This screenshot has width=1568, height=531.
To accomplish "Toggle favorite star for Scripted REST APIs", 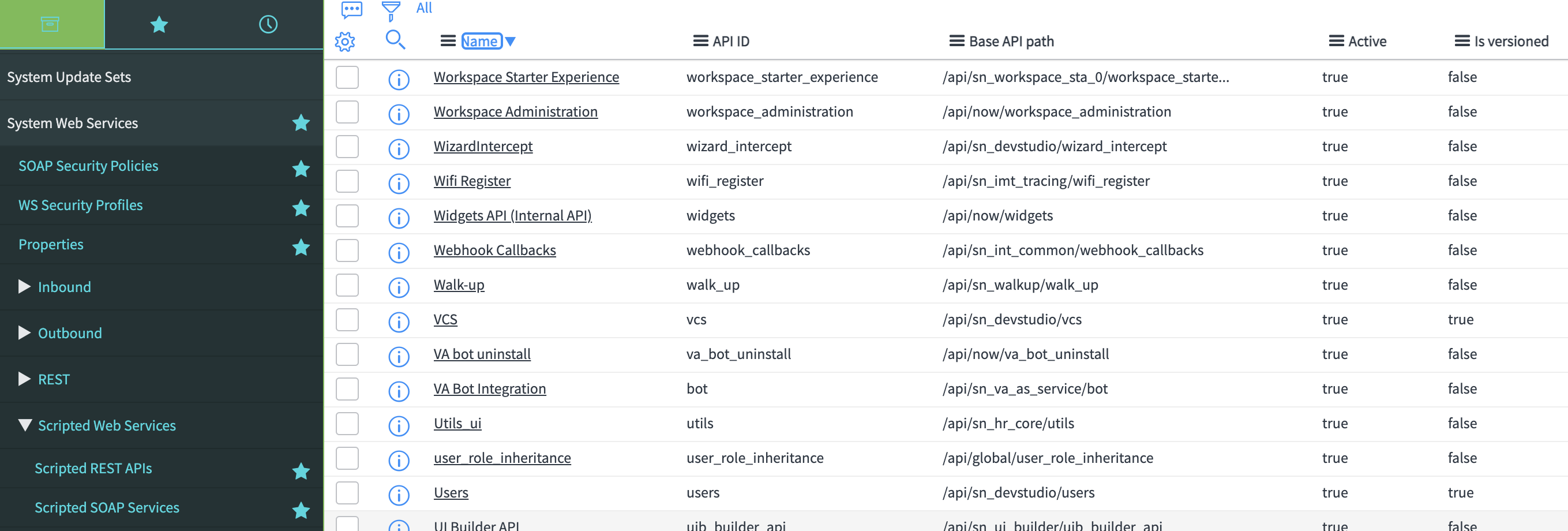I will click(301, 471).
